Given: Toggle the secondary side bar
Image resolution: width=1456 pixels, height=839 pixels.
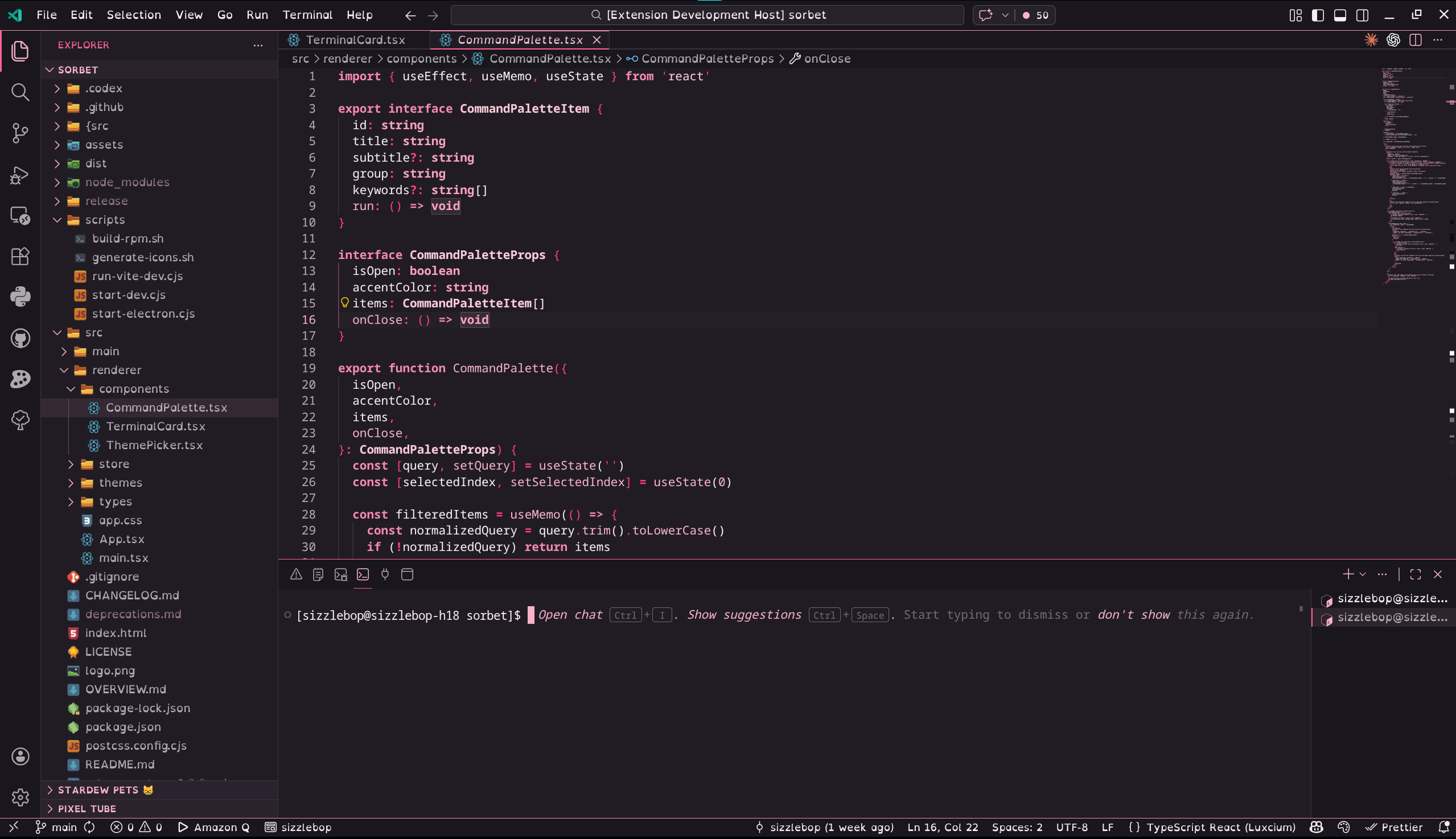Looking at the screenshot, I should click(1362, 15).
